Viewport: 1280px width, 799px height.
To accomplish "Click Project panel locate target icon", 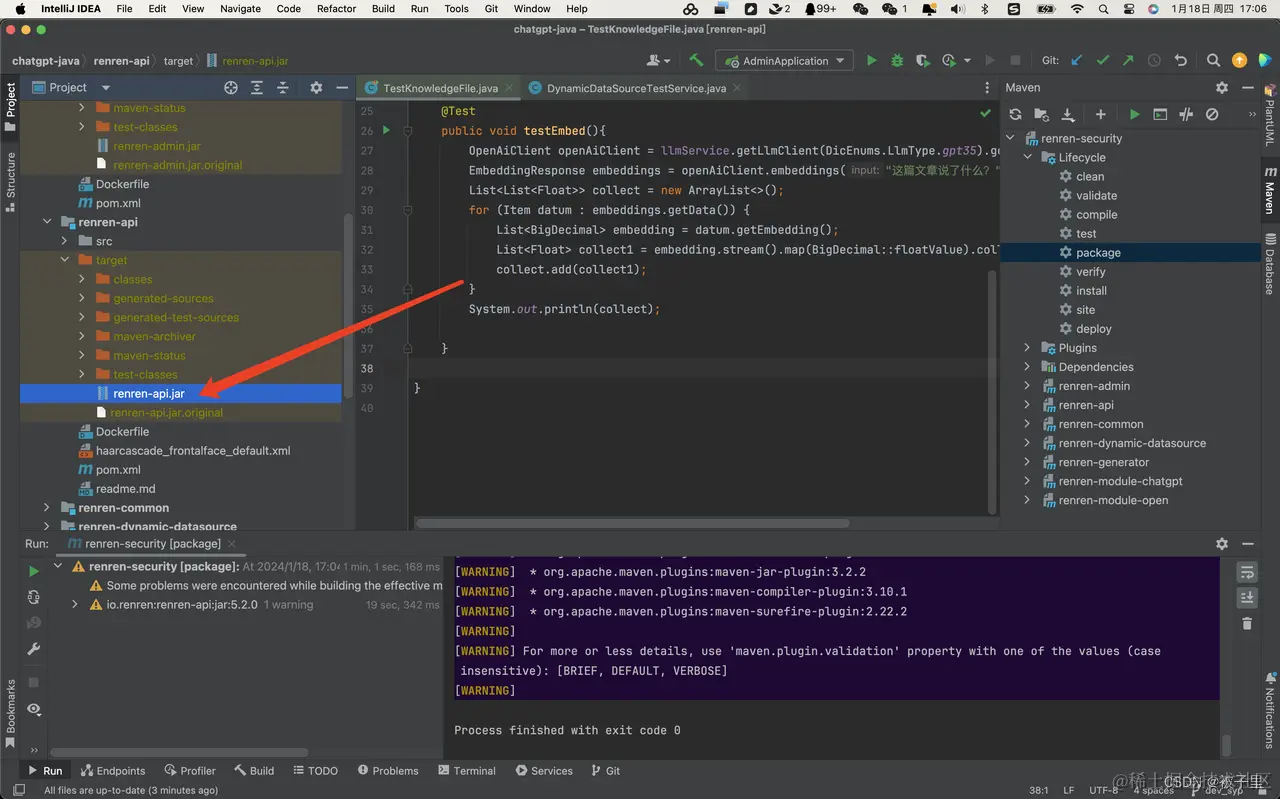I will pyautogui.click(x=231, y=88).
